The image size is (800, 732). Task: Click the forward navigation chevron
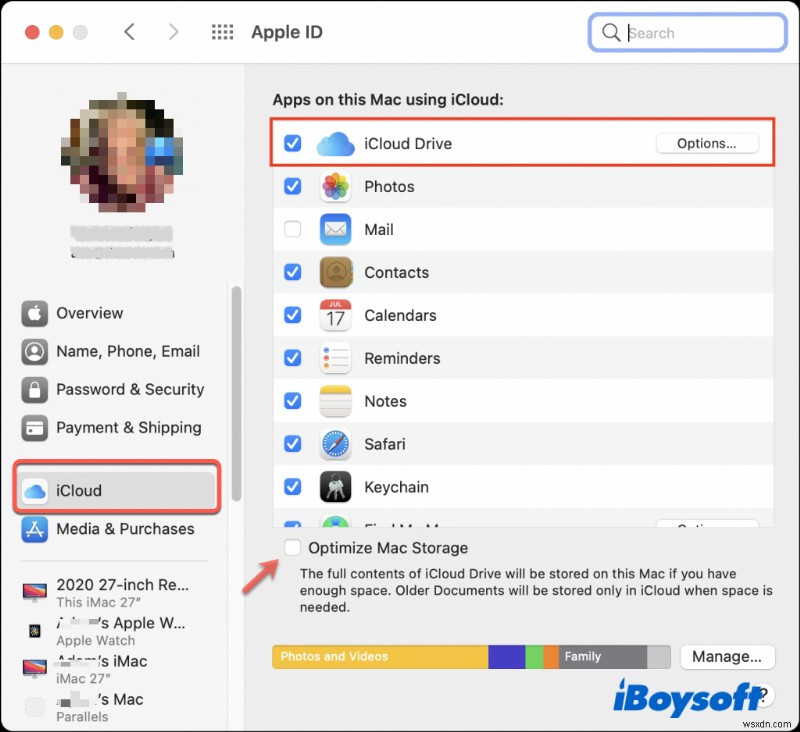(x=173, y=31)
